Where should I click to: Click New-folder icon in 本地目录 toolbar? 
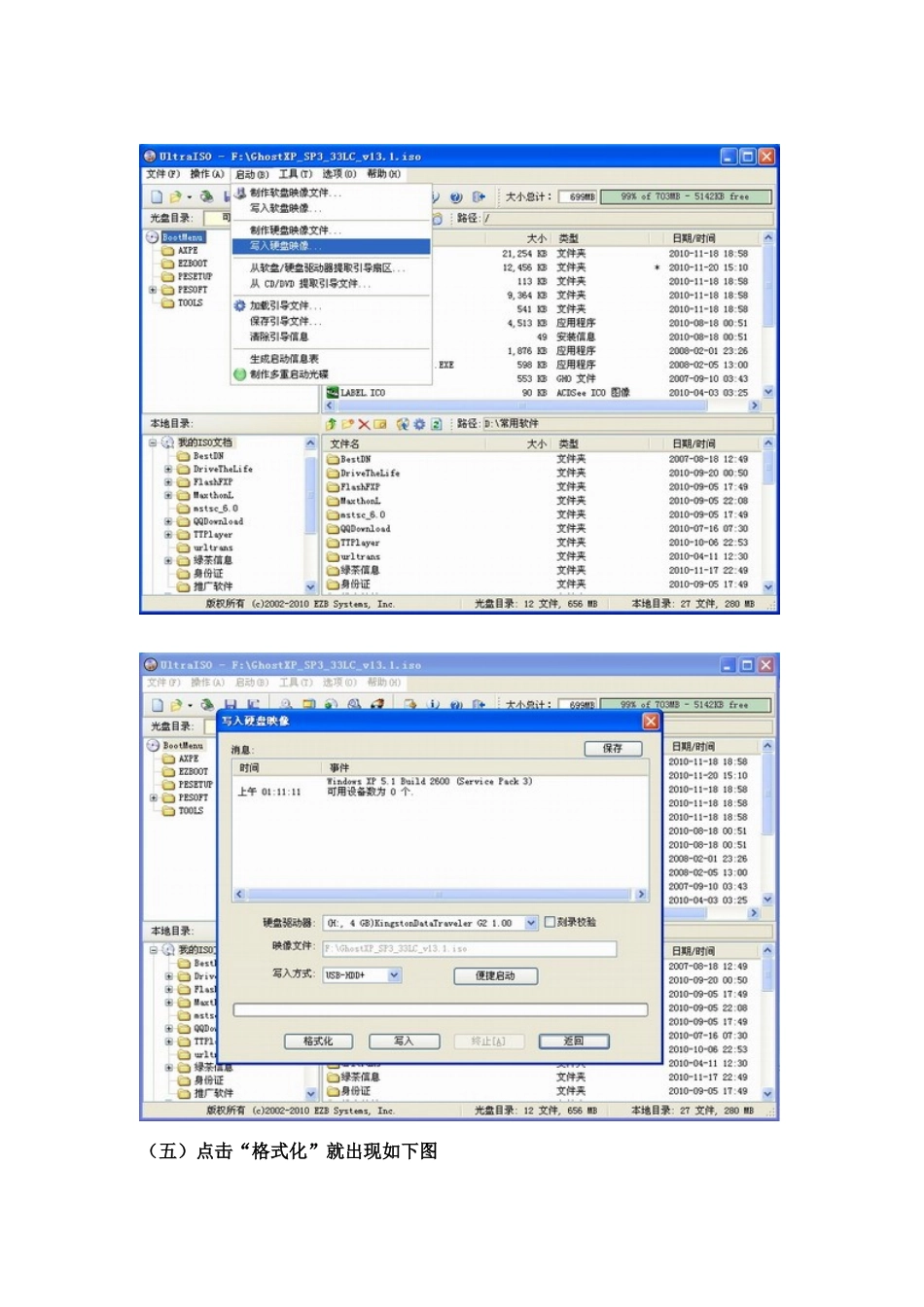click(x=347, y=424)
